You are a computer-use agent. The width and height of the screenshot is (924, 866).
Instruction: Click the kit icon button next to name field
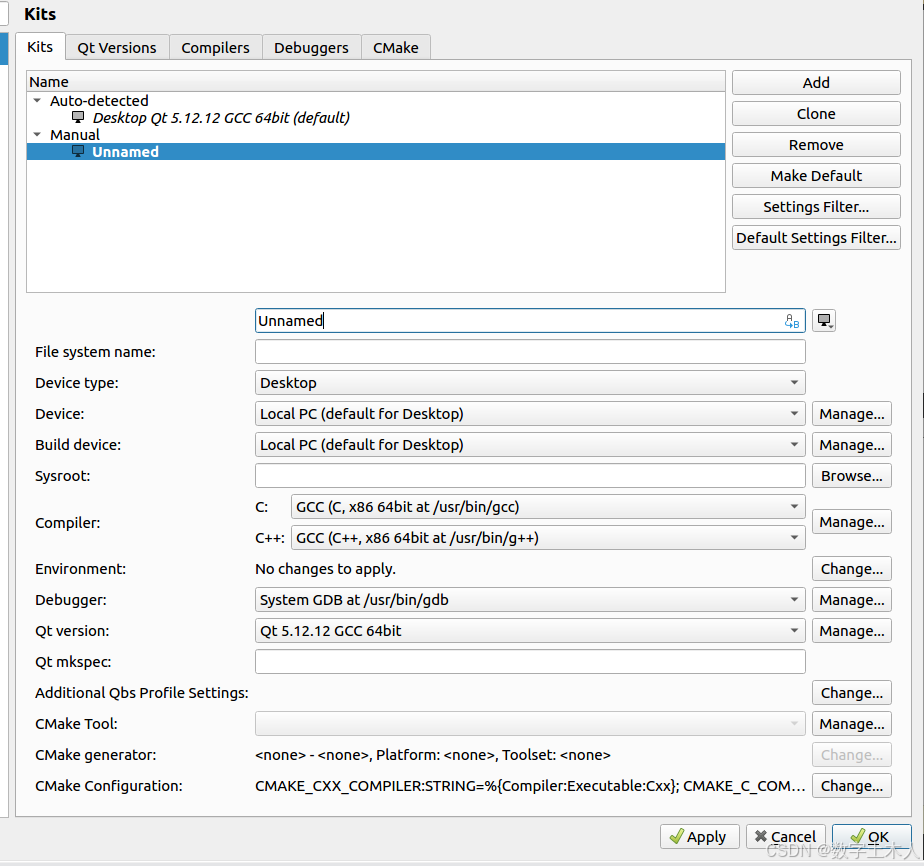(x=823, y=320)
